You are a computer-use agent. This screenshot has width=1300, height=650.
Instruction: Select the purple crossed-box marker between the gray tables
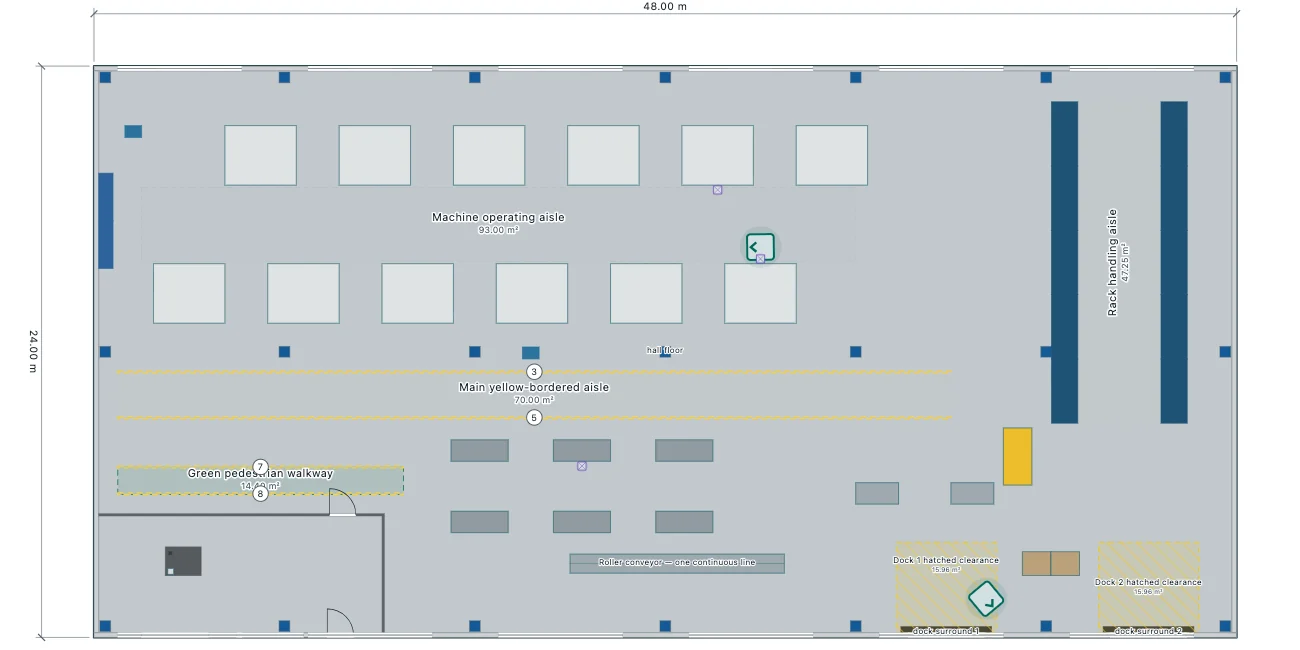click(x=581, y=466)
